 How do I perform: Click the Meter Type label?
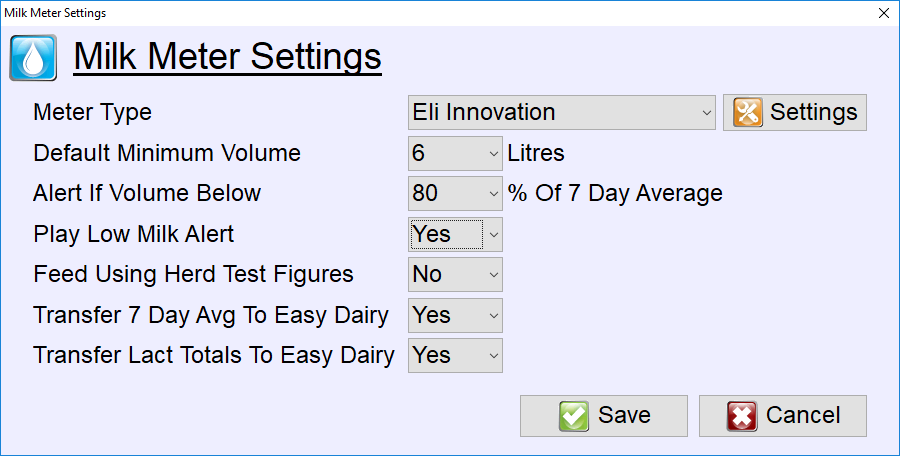point(92,112)
